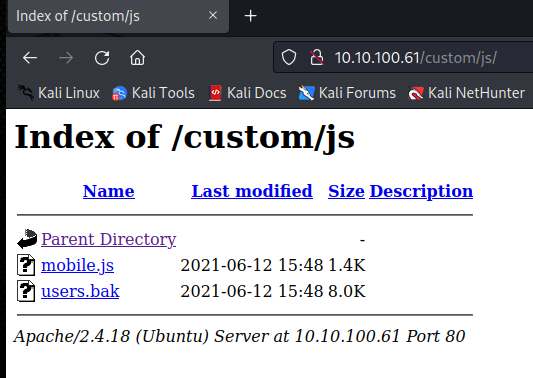
Task: Click the address bar URL
Action: click(415, 58)
